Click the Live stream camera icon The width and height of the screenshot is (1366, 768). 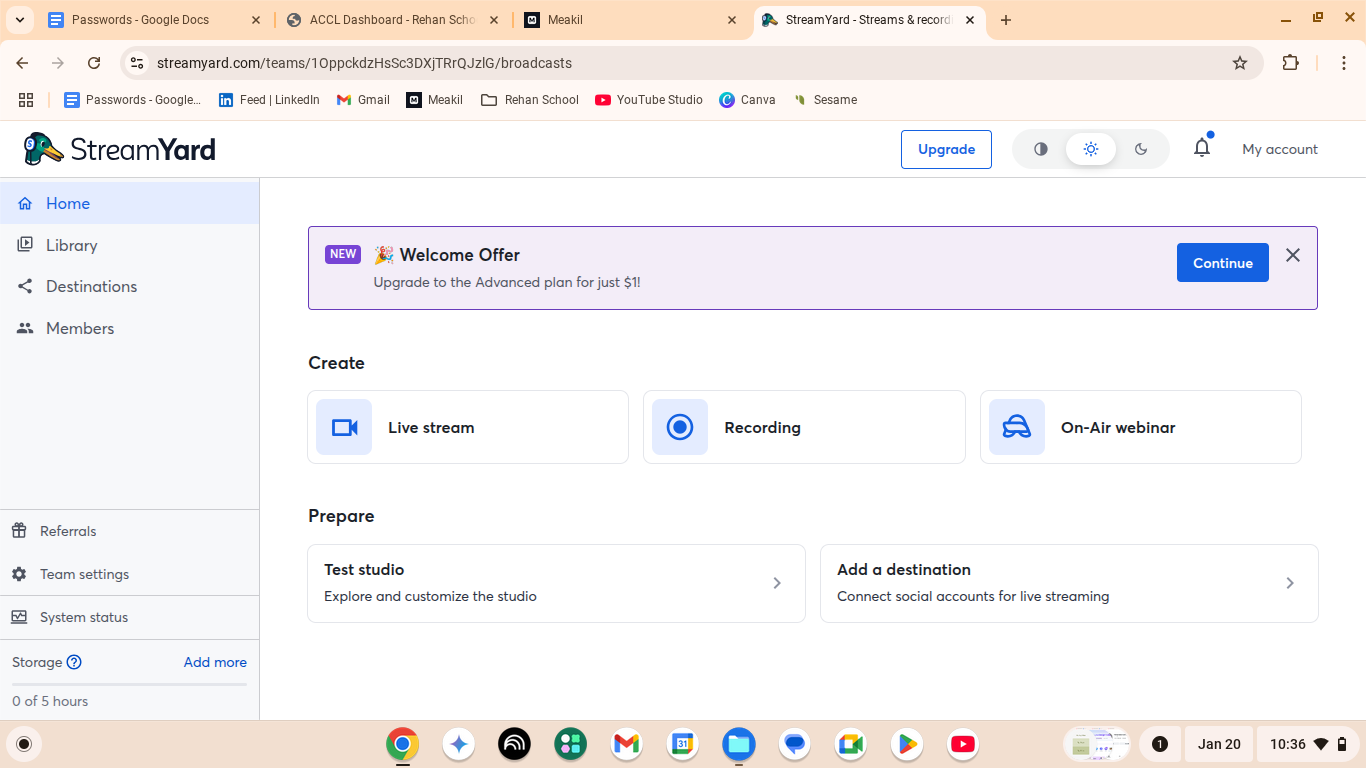344,427
